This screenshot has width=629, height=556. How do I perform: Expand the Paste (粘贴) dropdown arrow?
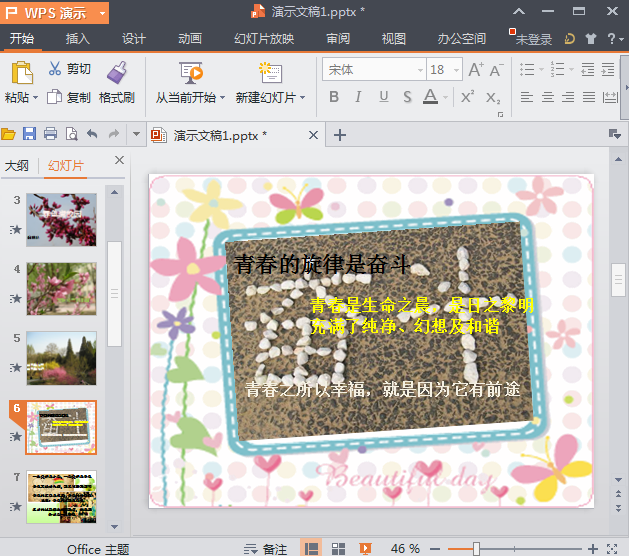pos(36,98)
